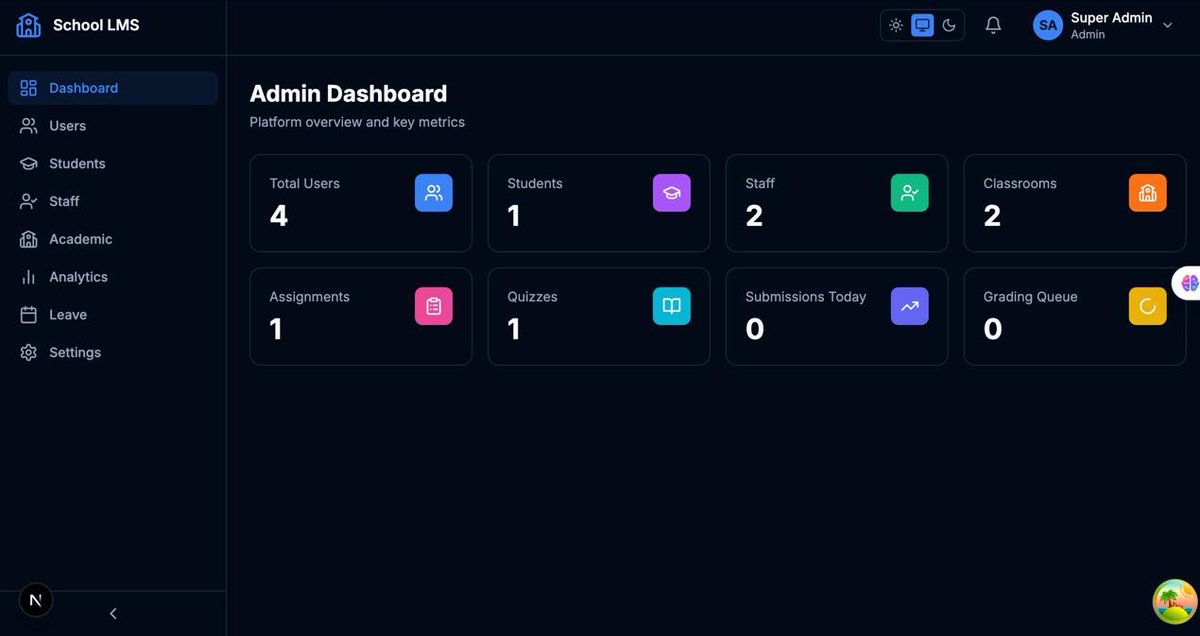Image resolution: width=1200 pixels, height=636 pixels.
Task: Click the Total Users count 4
Action: pos(279,215)
